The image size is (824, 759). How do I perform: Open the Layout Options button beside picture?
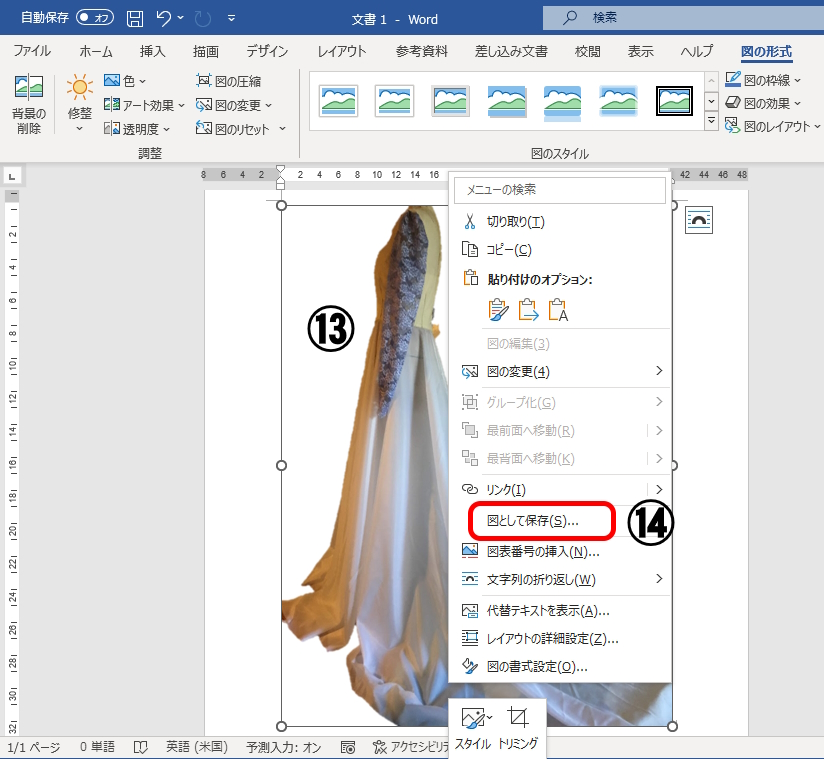click(x=699, y=220)
